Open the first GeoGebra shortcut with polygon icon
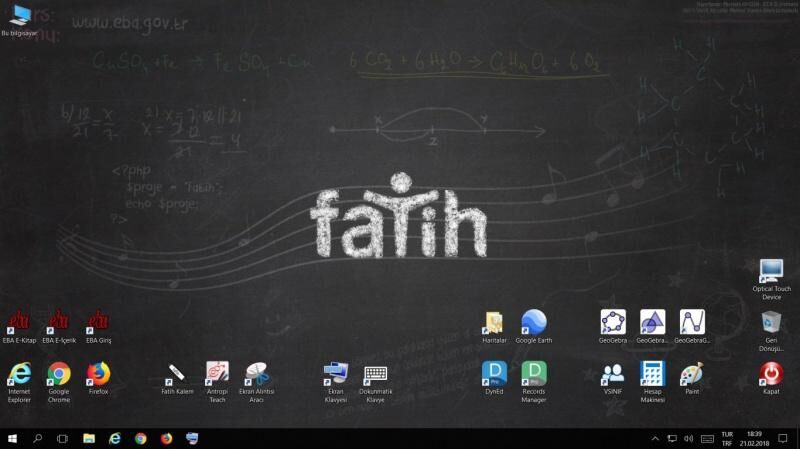 [x=613, y=327]
